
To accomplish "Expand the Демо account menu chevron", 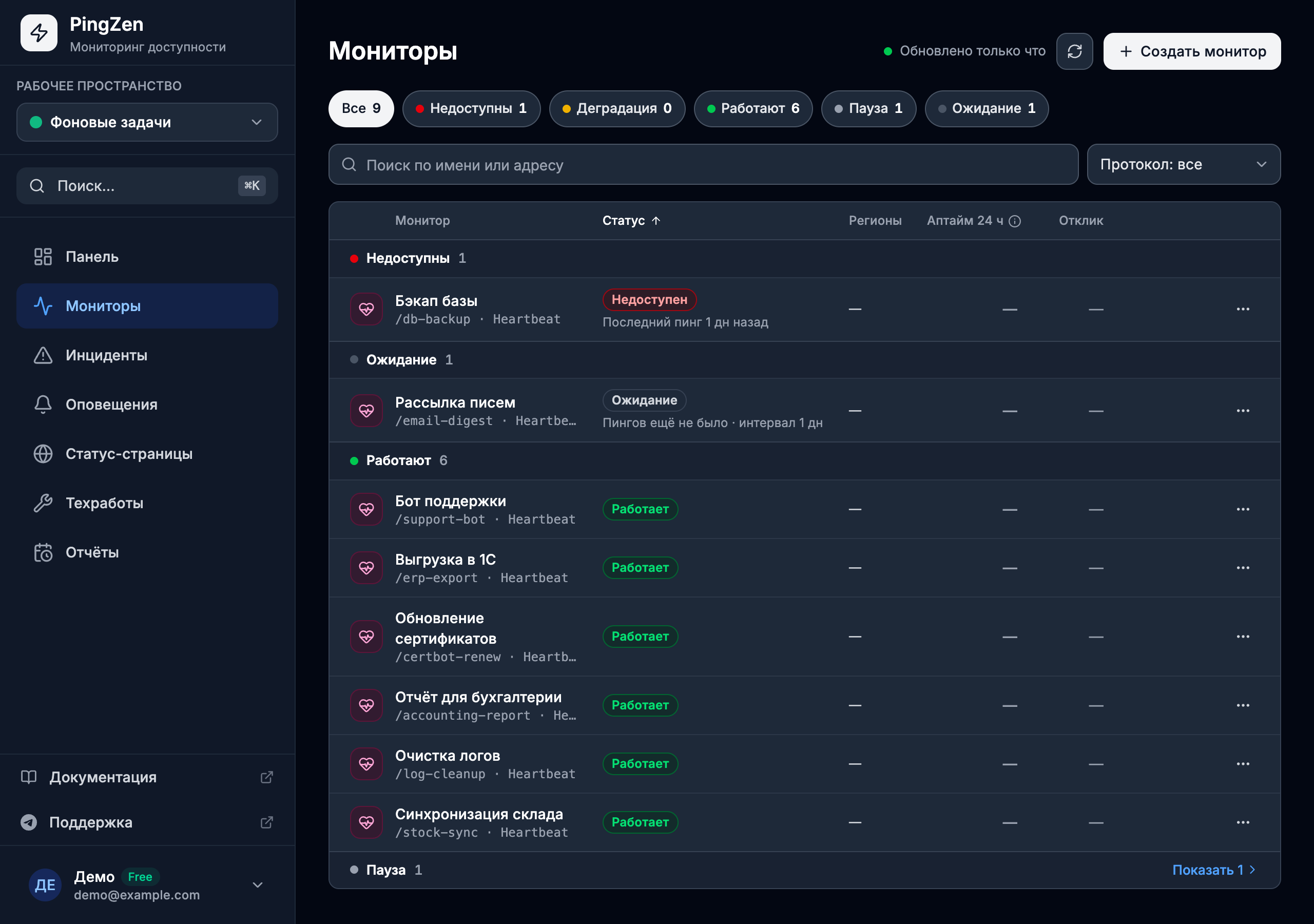I will point(258,884).
